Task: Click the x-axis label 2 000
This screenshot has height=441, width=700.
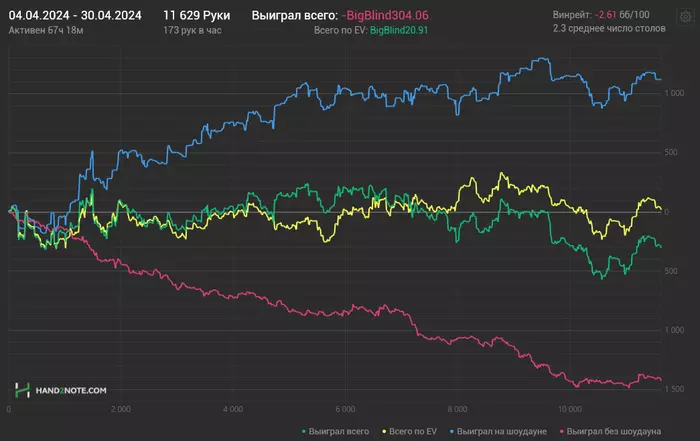Action: click(121, 409)
